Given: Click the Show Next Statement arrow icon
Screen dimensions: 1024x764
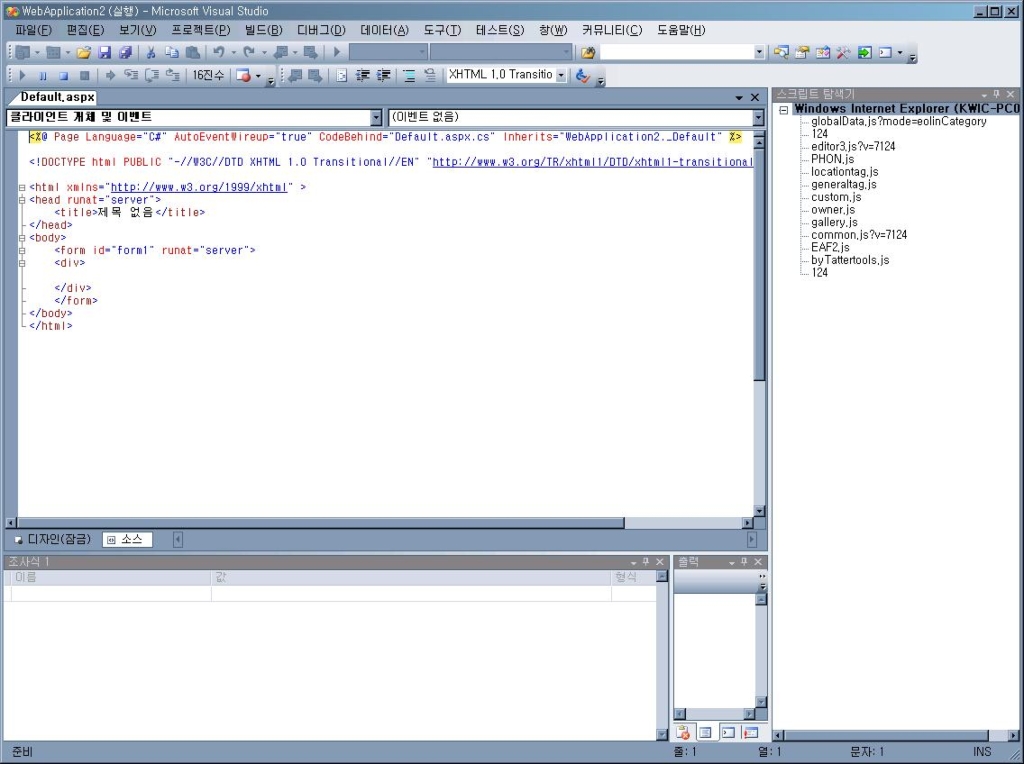Looking at the screenshot, I should [x=110, y=75].
